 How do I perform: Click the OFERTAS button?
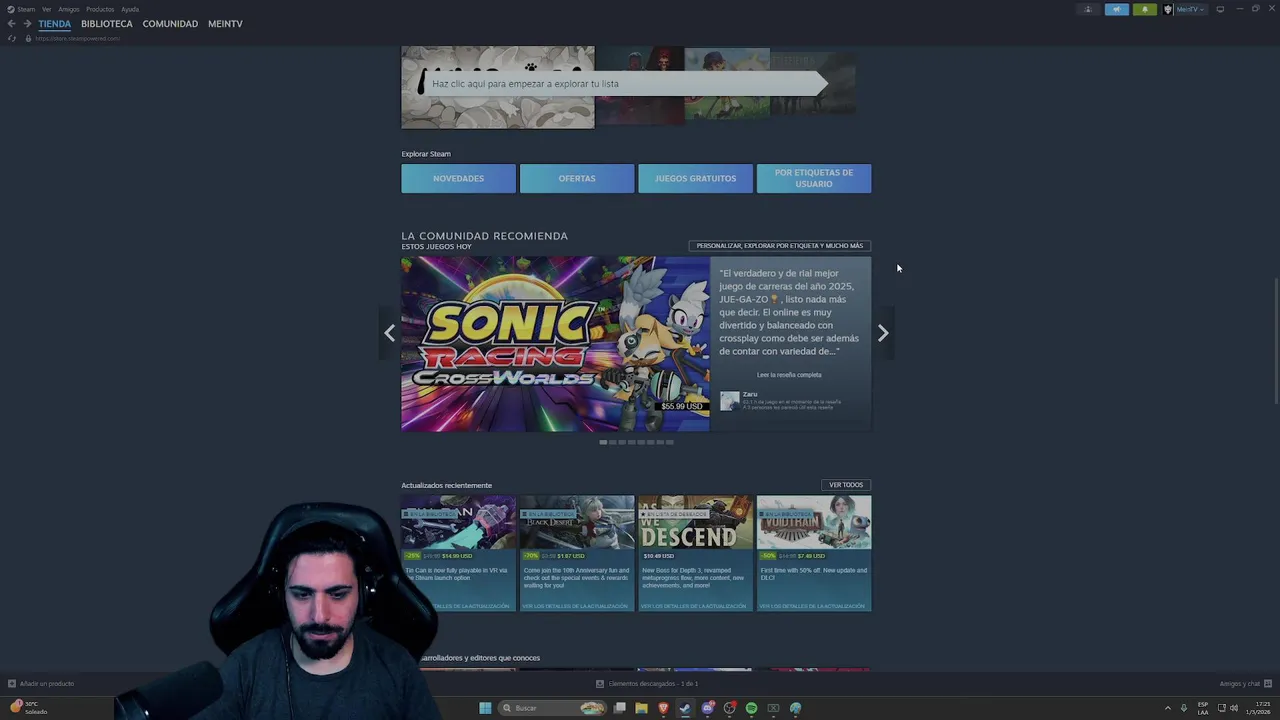coord(577,178)
